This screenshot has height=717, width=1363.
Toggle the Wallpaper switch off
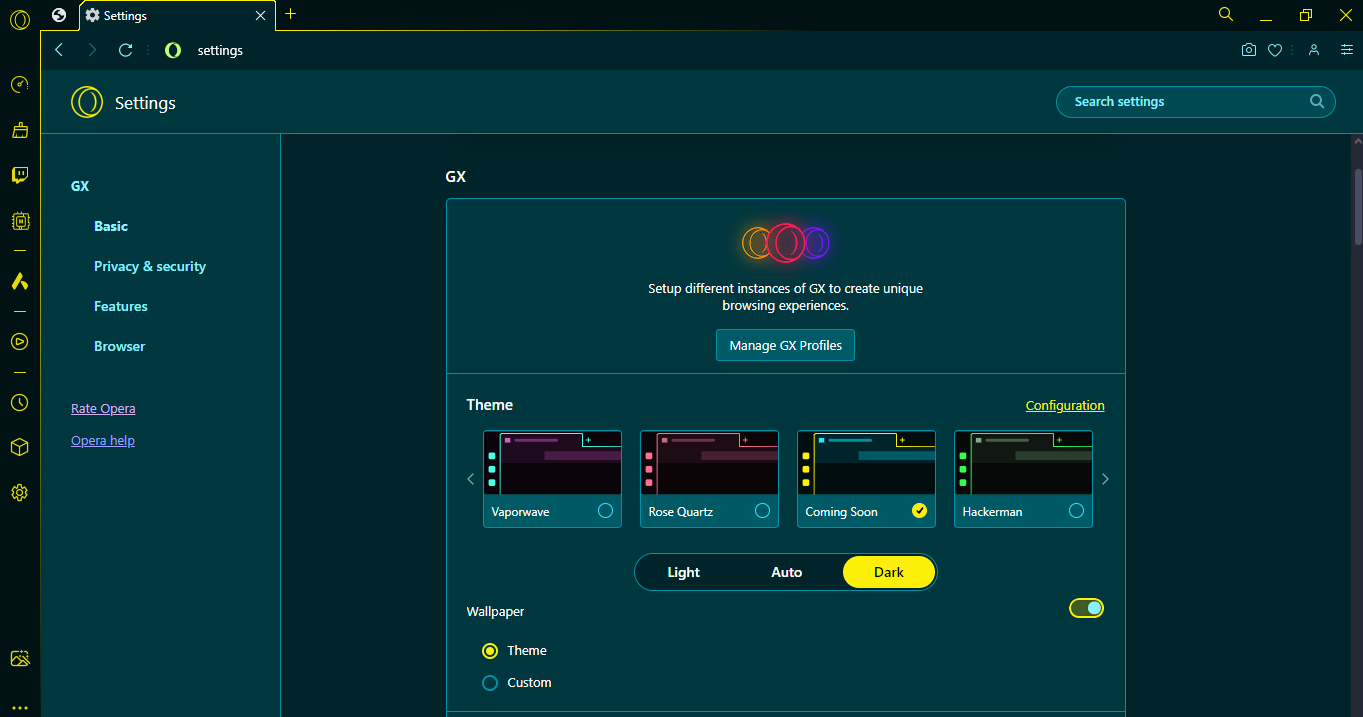pyautogui.click(x=1087, y=608)
